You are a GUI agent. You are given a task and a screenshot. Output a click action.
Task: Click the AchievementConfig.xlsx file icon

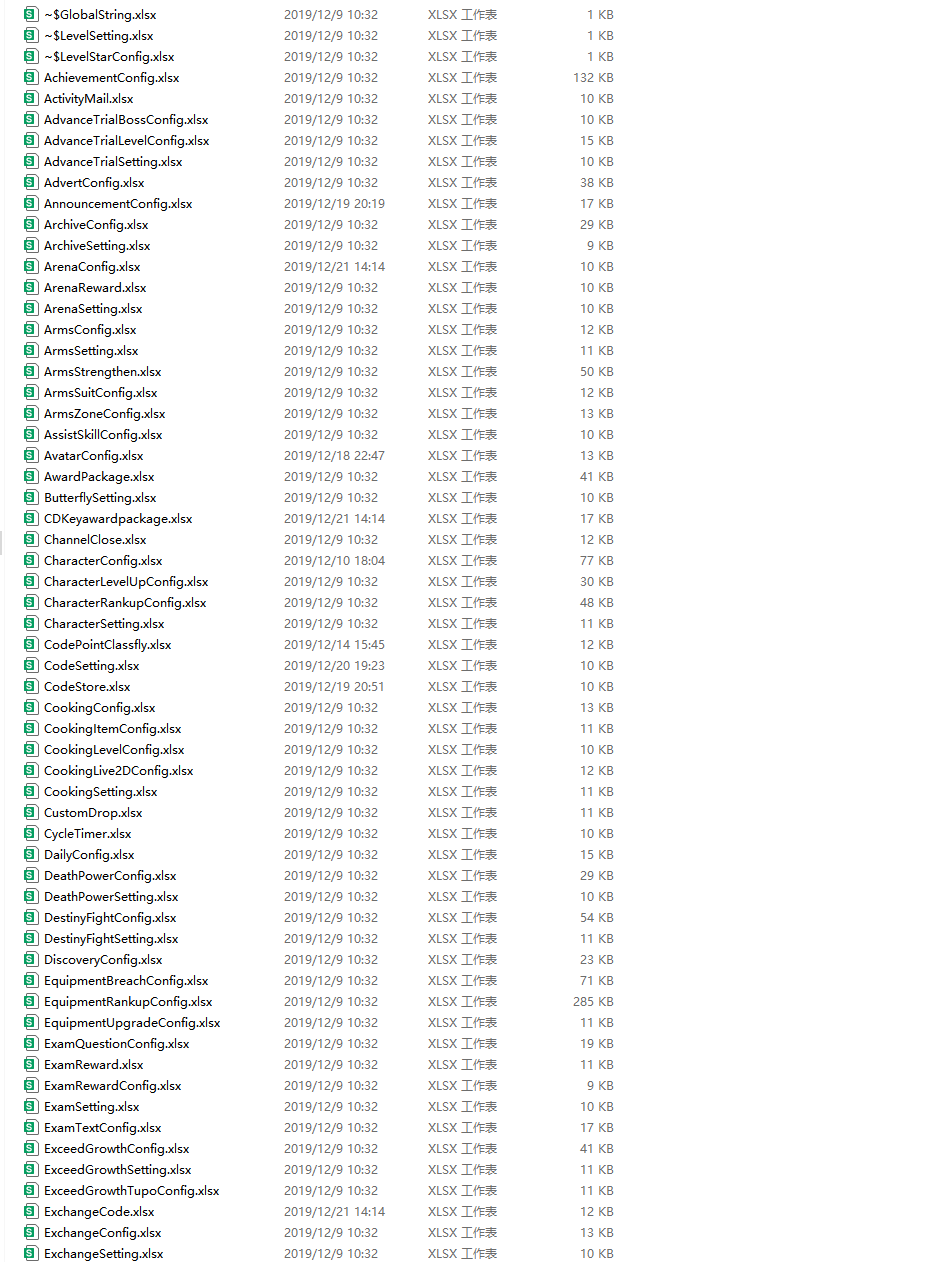[x=30, y=78]
